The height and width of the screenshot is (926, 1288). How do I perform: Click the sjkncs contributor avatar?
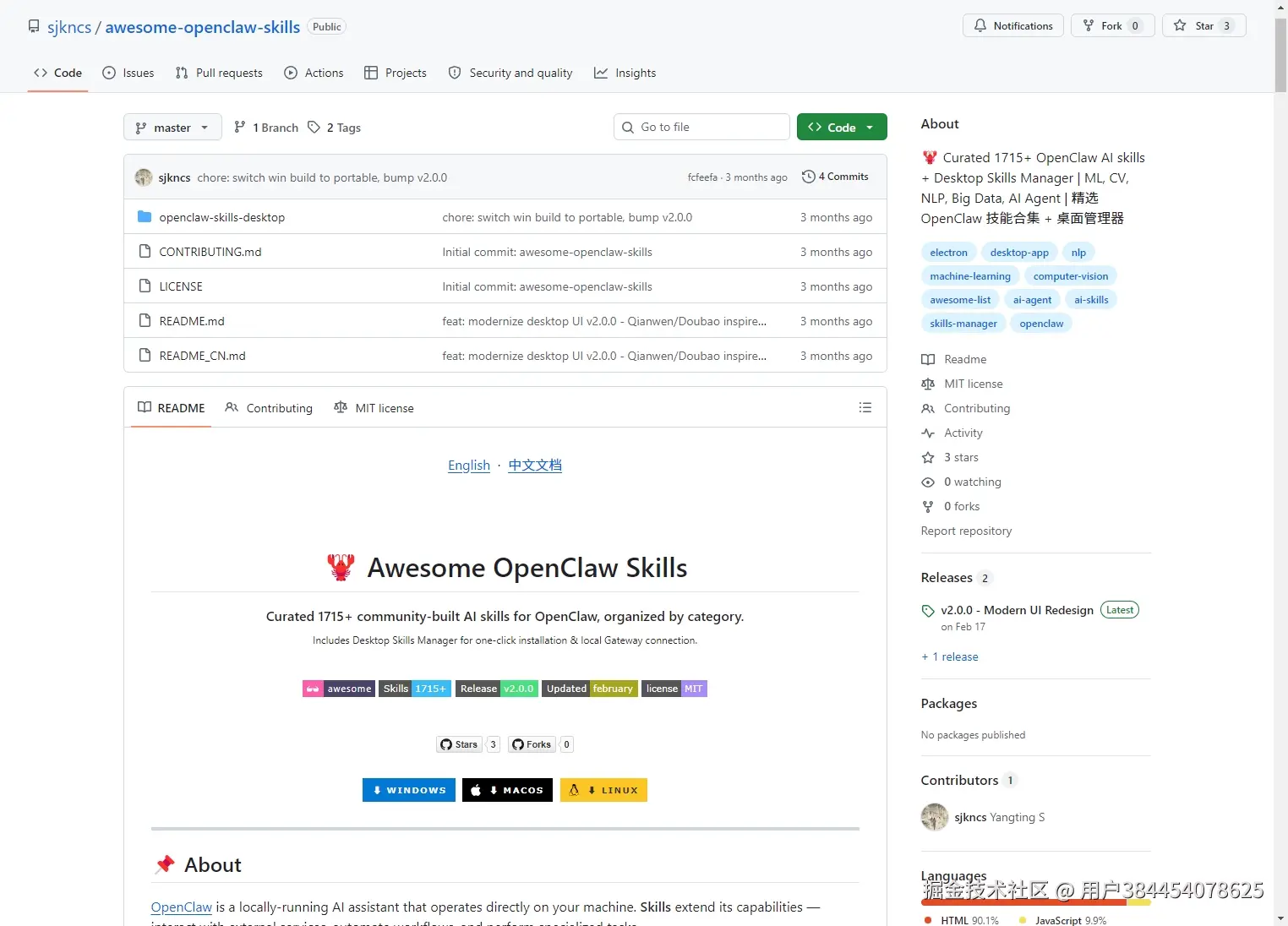[935, 817]
